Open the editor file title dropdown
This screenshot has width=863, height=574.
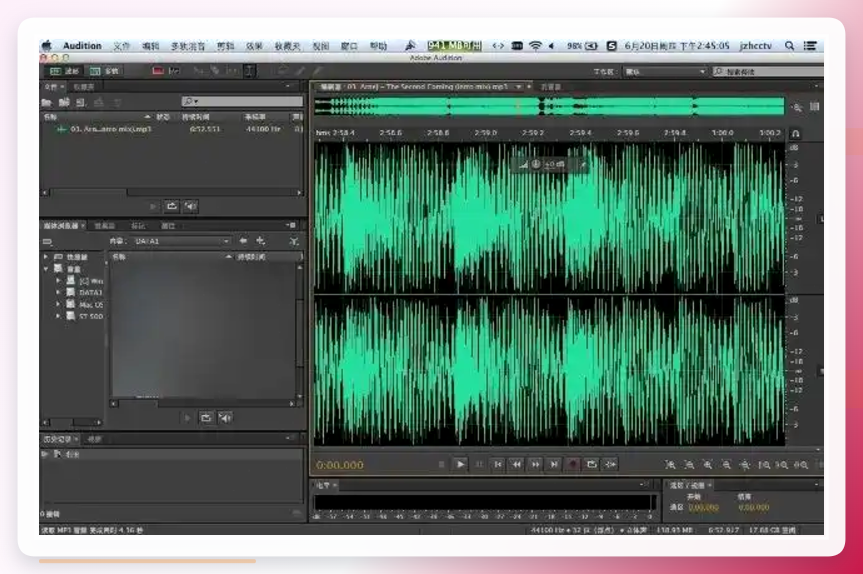(518, 87)
